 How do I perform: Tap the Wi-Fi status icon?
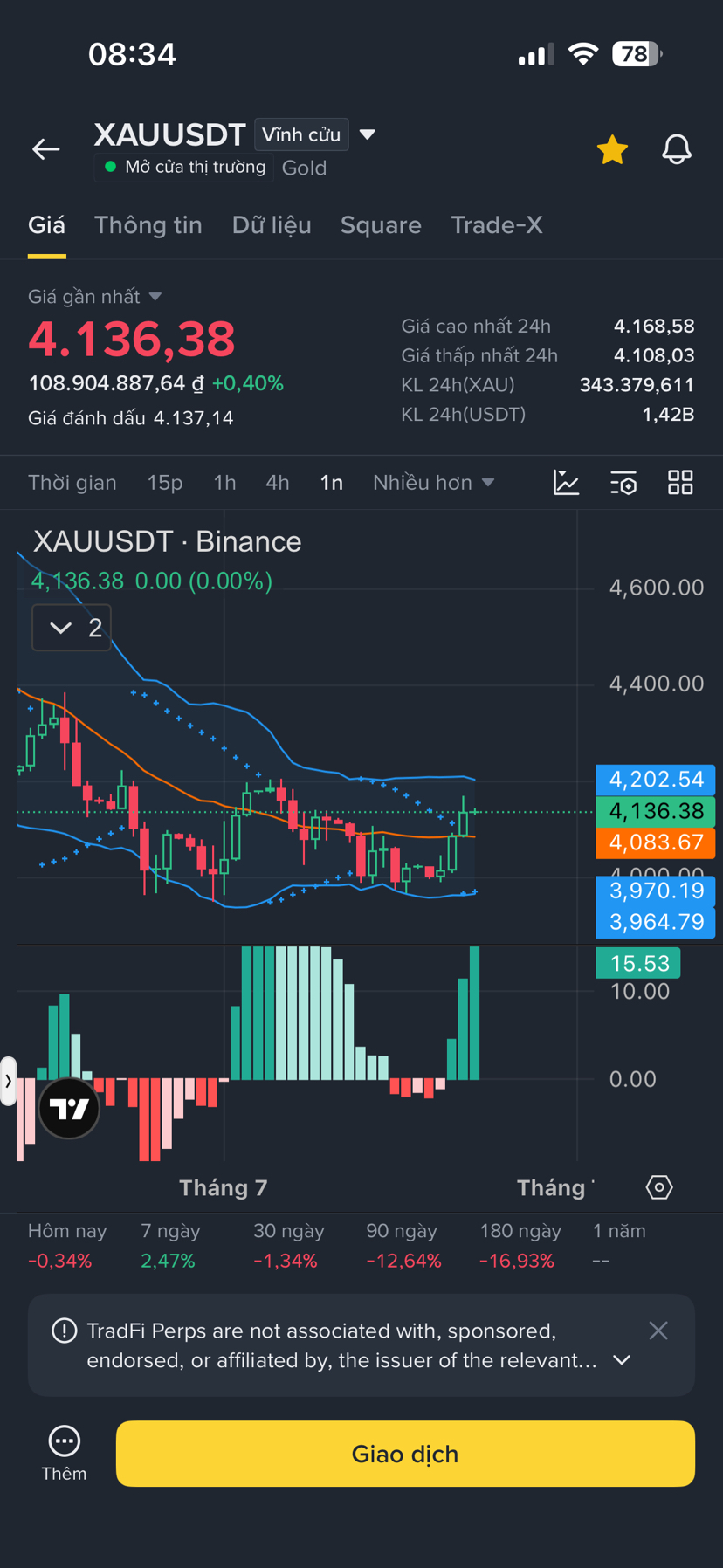point(582,54)
